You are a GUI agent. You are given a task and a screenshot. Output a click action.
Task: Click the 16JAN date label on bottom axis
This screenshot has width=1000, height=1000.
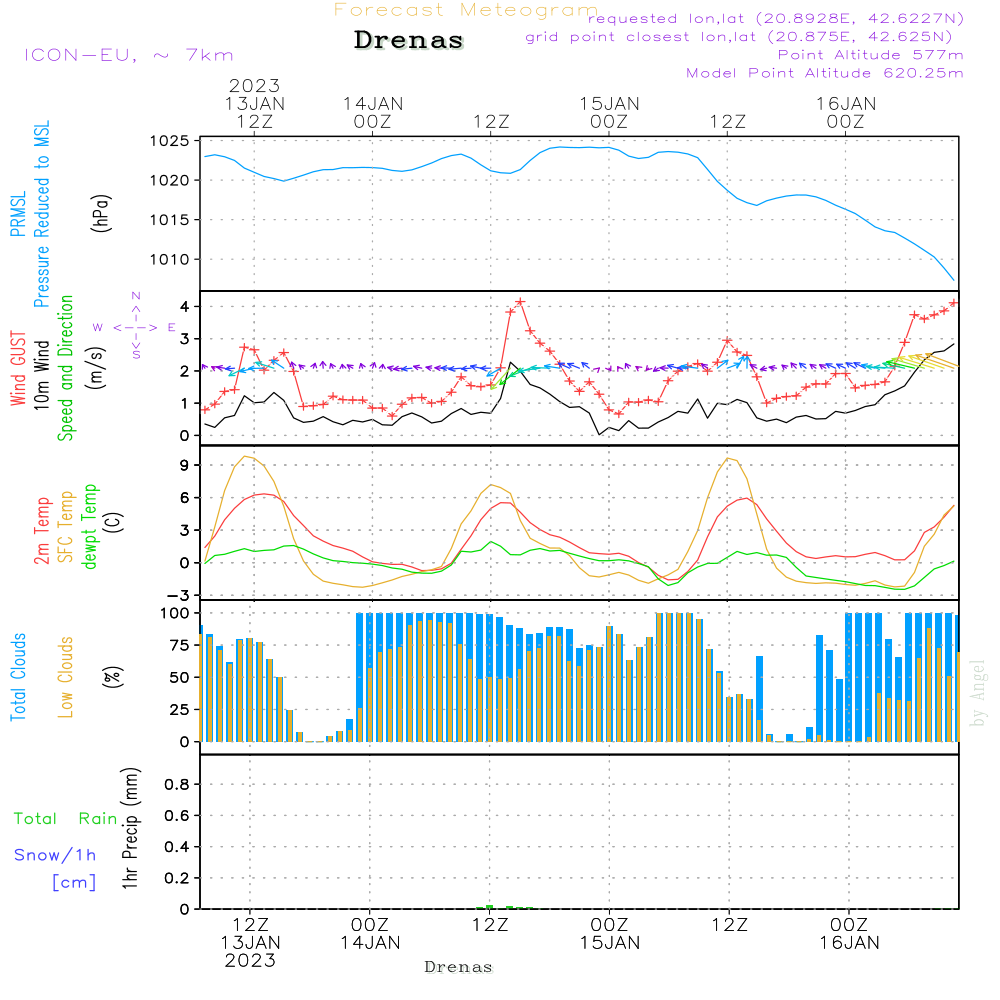point(849,942)
